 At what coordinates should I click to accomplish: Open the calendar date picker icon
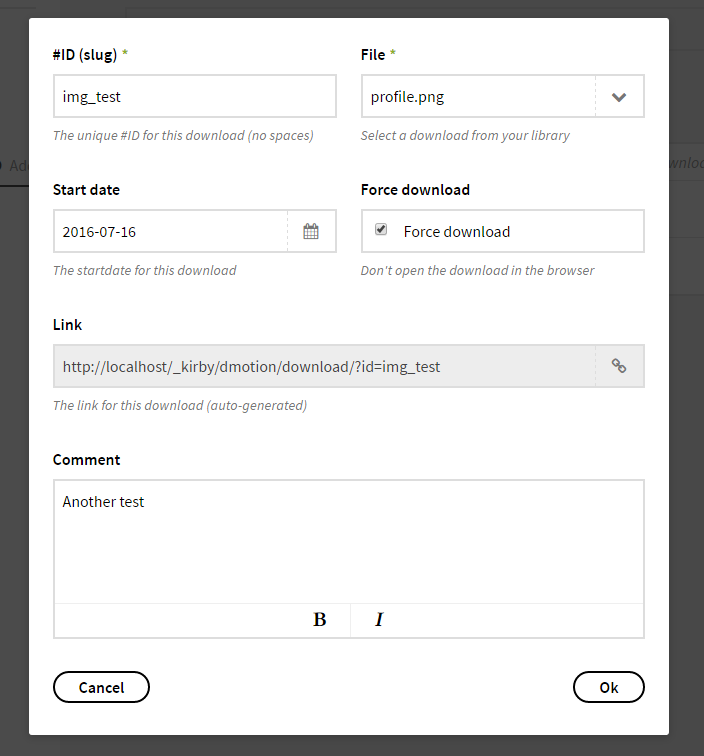click(311, 231)
